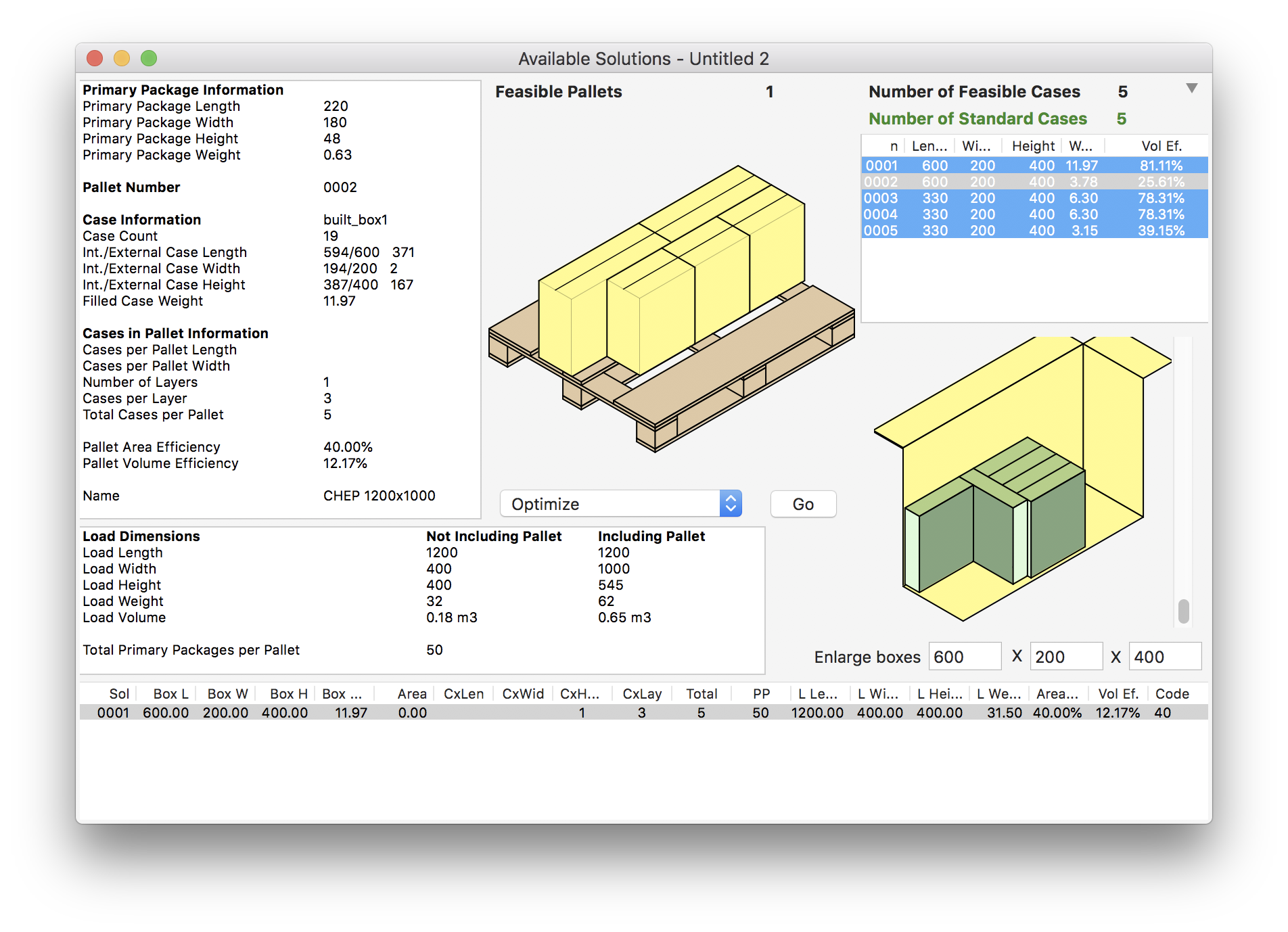The height and width of the screenshot is (932, 1288).
Task: Click the case preview vertical scrollbar thumb
Action: 1183,611
